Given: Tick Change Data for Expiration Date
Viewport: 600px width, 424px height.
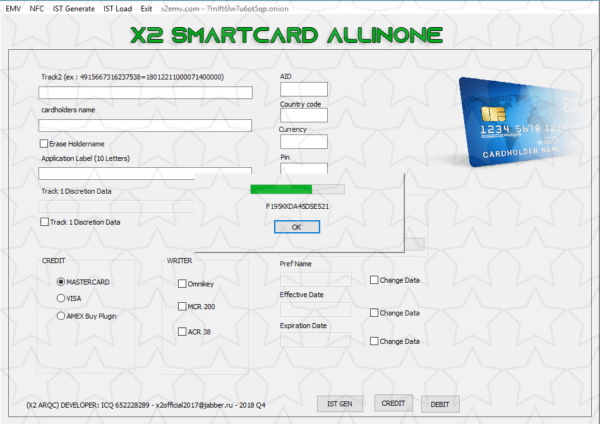Looking at the screenshot, I should click(374, 341).
